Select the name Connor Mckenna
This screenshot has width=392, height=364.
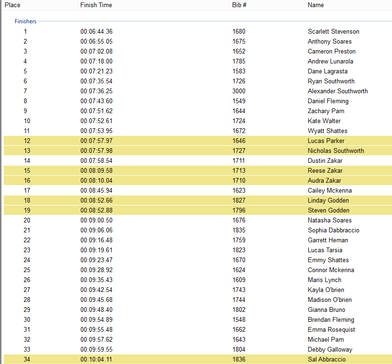pyautogui.click(x=331, y=270)
